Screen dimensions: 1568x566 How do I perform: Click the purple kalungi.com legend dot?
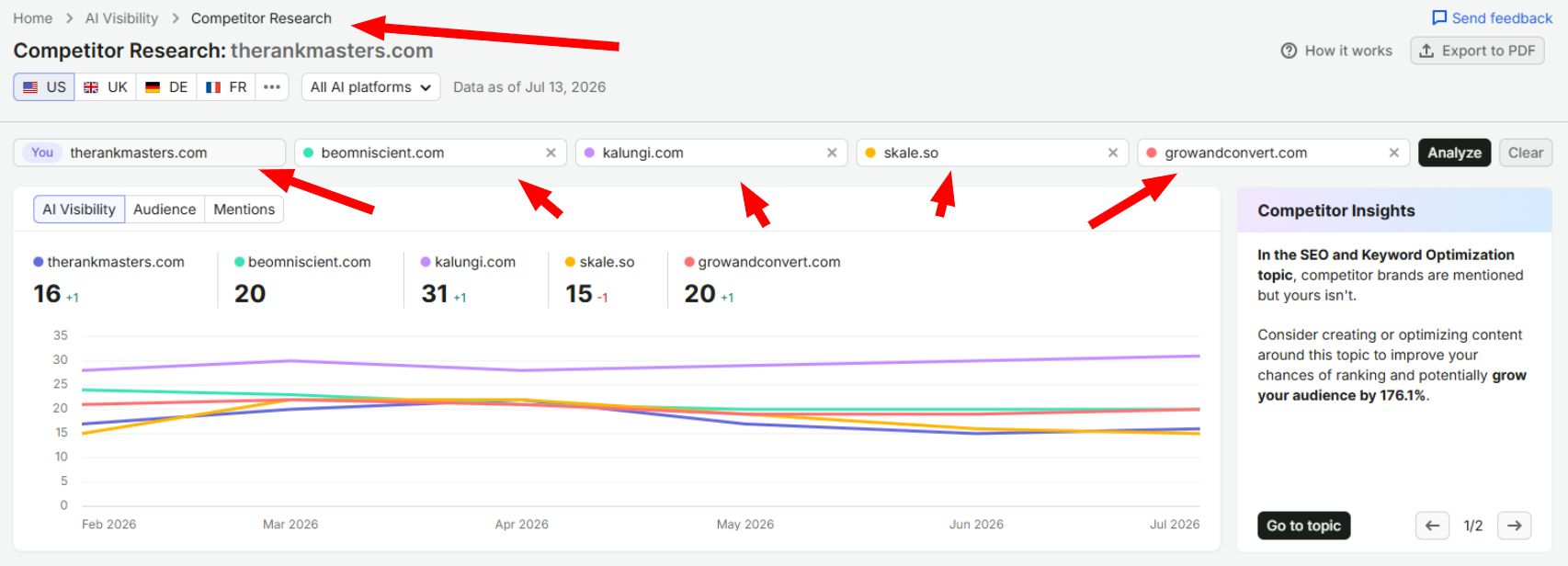426,262
